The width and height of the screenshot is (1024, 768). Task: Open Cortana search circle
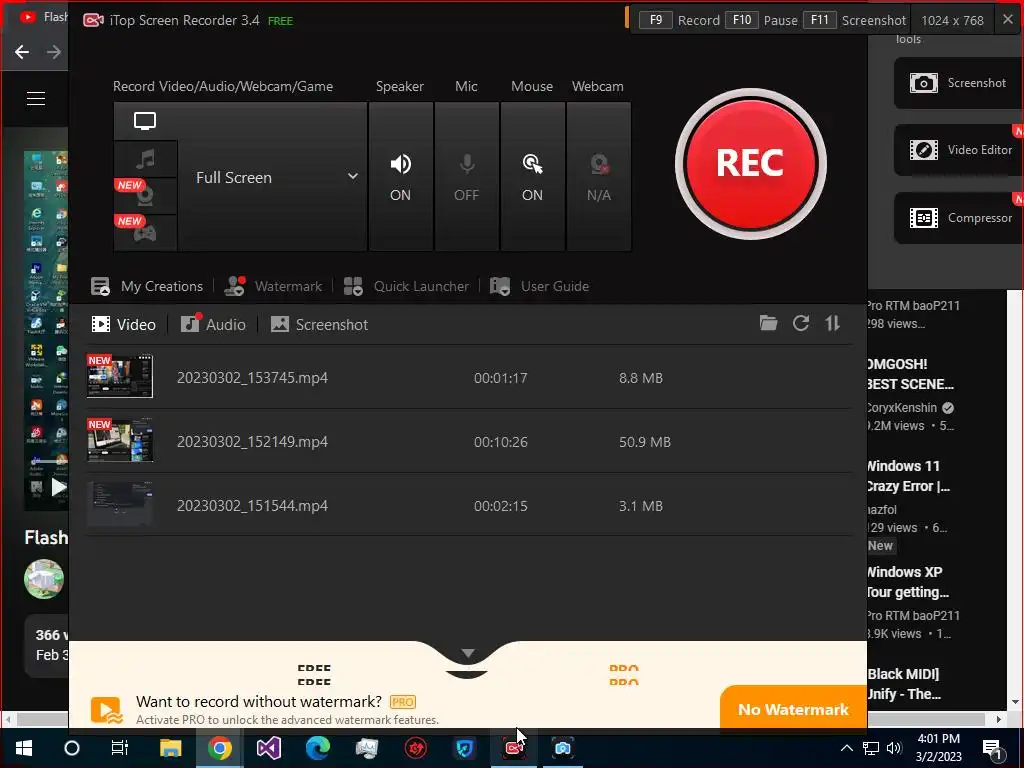pos(72,748)
